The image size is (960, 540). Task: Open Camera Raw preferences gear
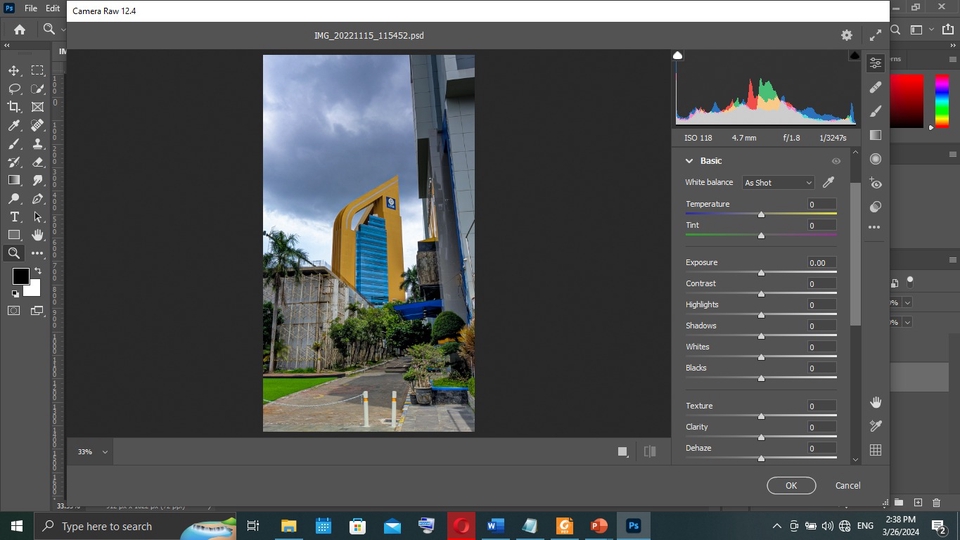[x=846, y=36]
